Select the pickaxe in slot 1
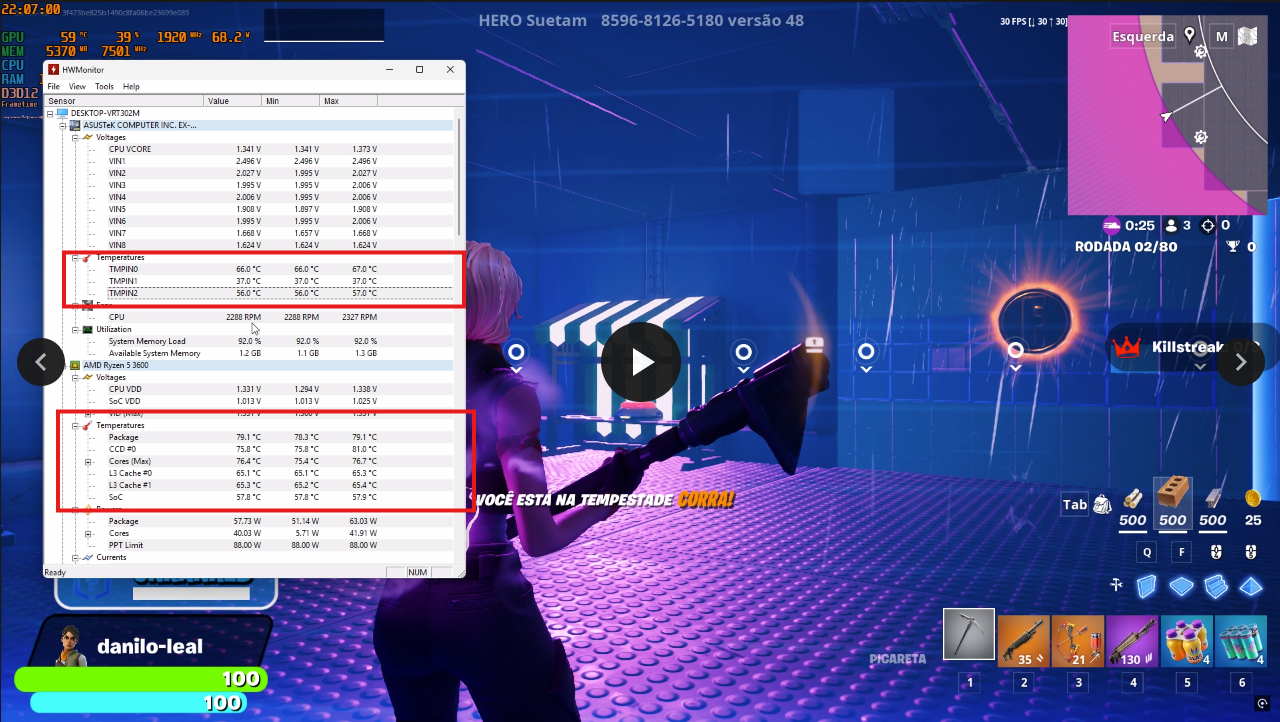Screen dimensions: 1280x722 click(969, 634)
